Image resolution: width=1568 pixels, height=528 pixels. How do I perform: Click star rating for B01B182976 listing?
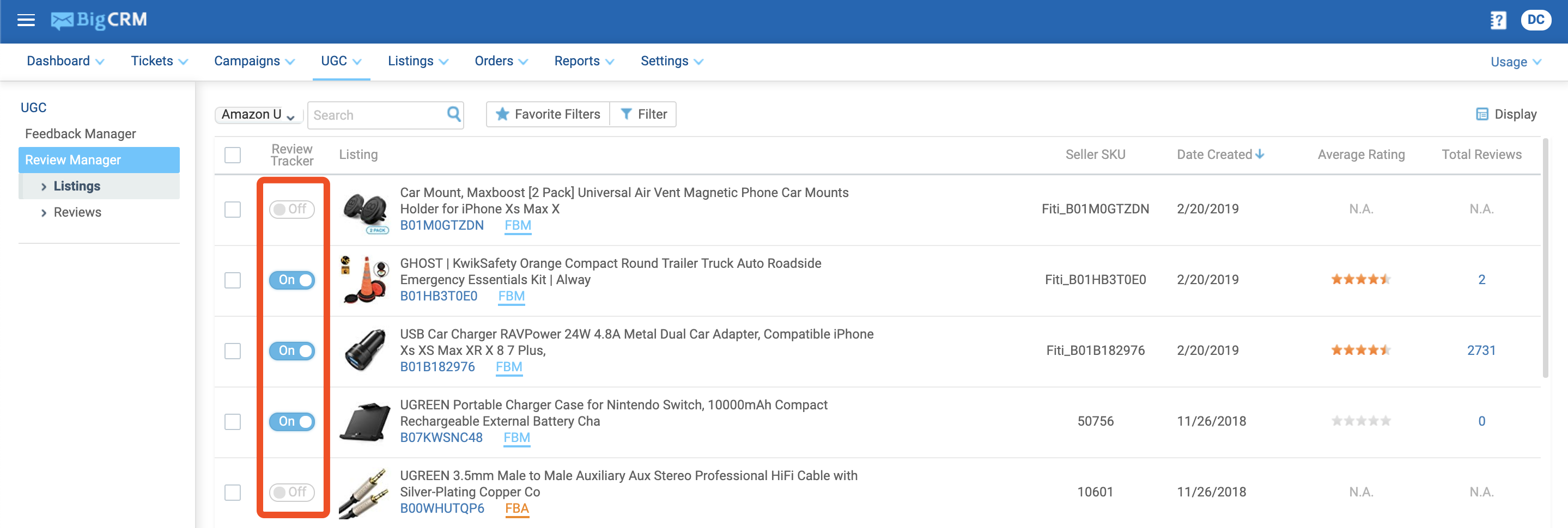[1360, 351]
